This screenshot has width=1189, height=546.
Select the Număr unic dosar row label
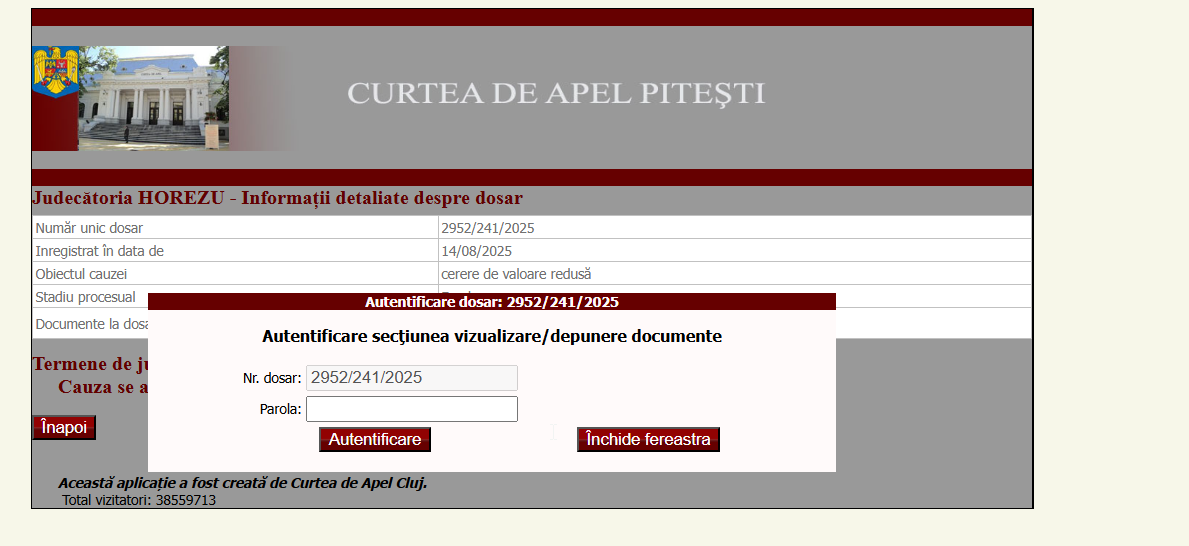click(x=89, y=228)
